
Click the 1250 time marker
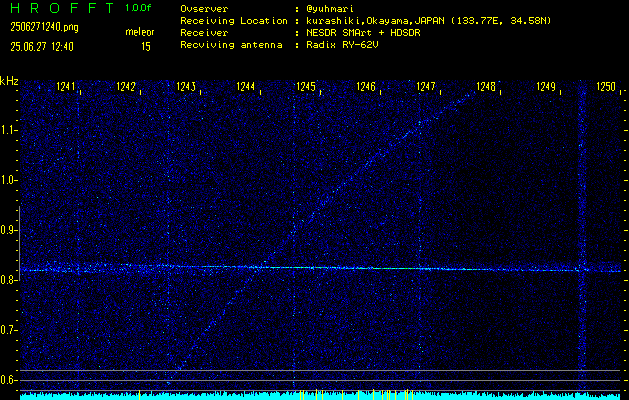click(606, 86)
